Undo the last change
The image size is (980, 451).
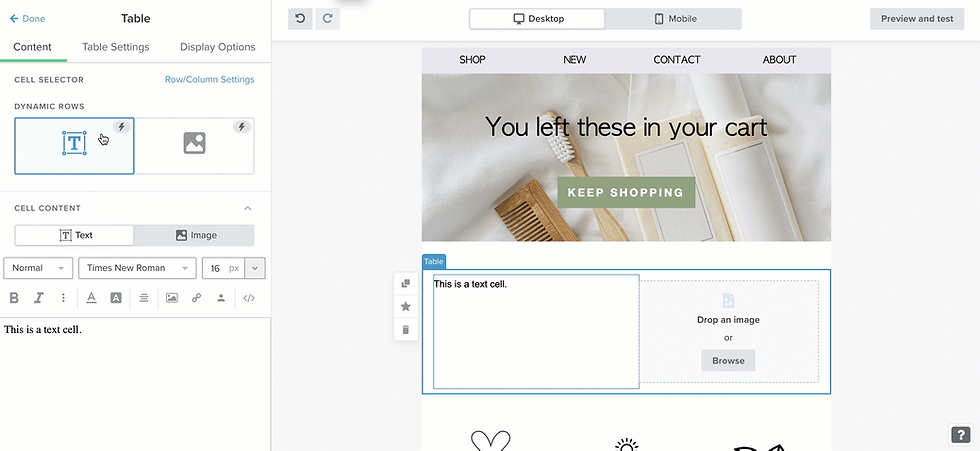point(300,19)
